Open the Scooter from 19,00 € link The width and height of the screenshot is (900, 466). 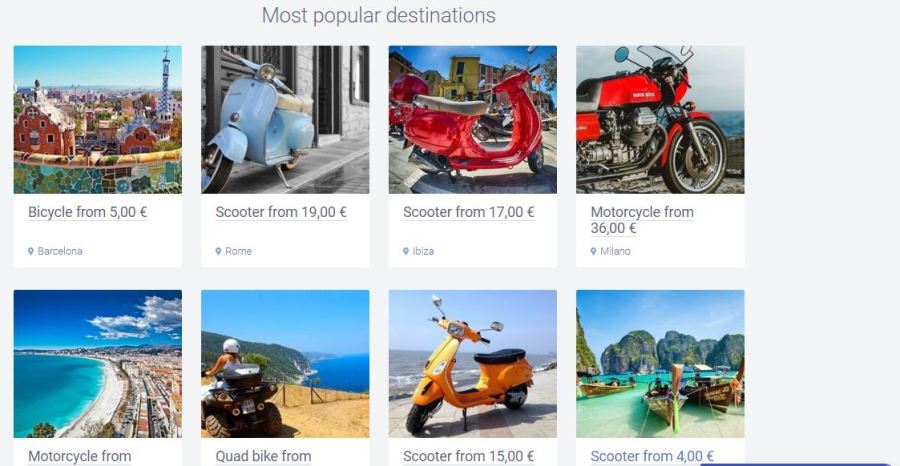pos(281,212)
